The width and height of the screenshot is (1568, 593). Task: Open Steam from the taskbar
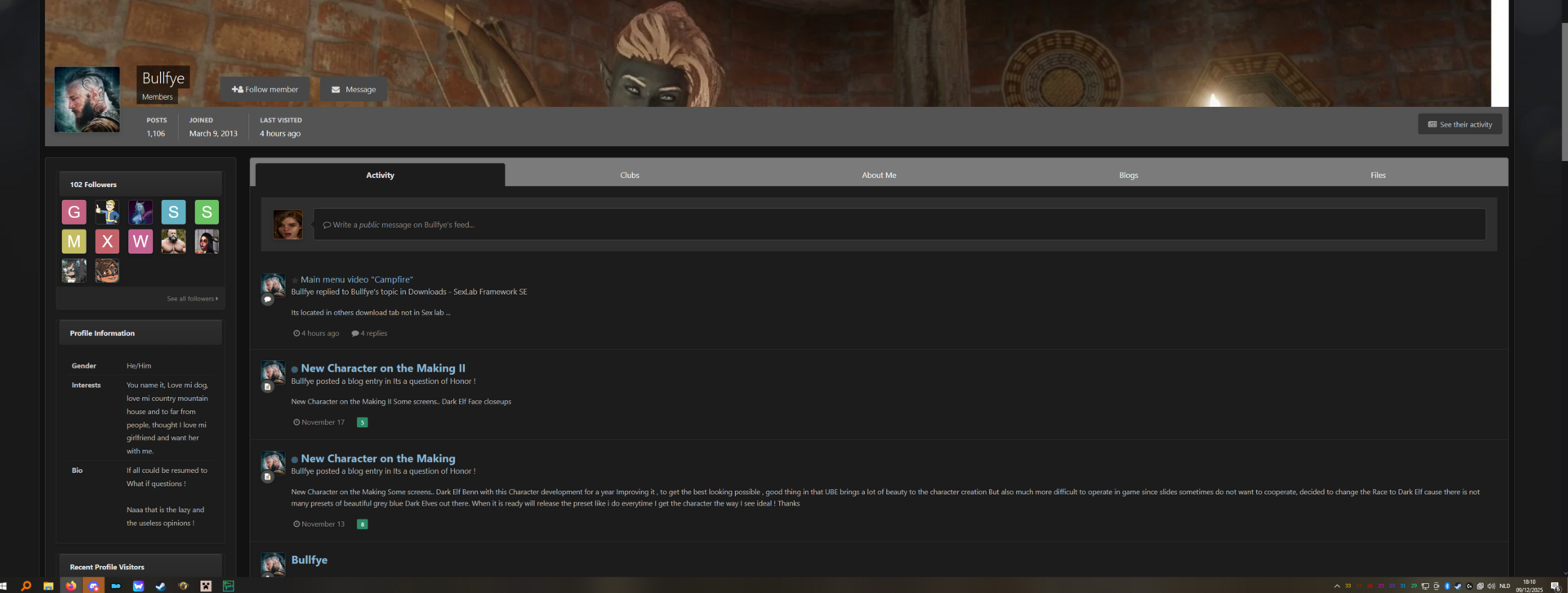pos(161,586)
